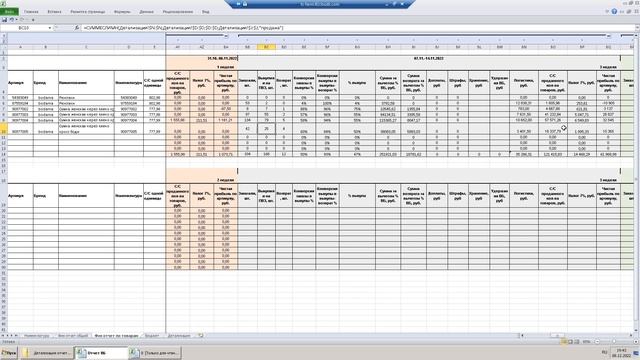This screenshot has height=360, width=640.
Task: Click the zoom slider handle
Action: (x=613, y=342)
